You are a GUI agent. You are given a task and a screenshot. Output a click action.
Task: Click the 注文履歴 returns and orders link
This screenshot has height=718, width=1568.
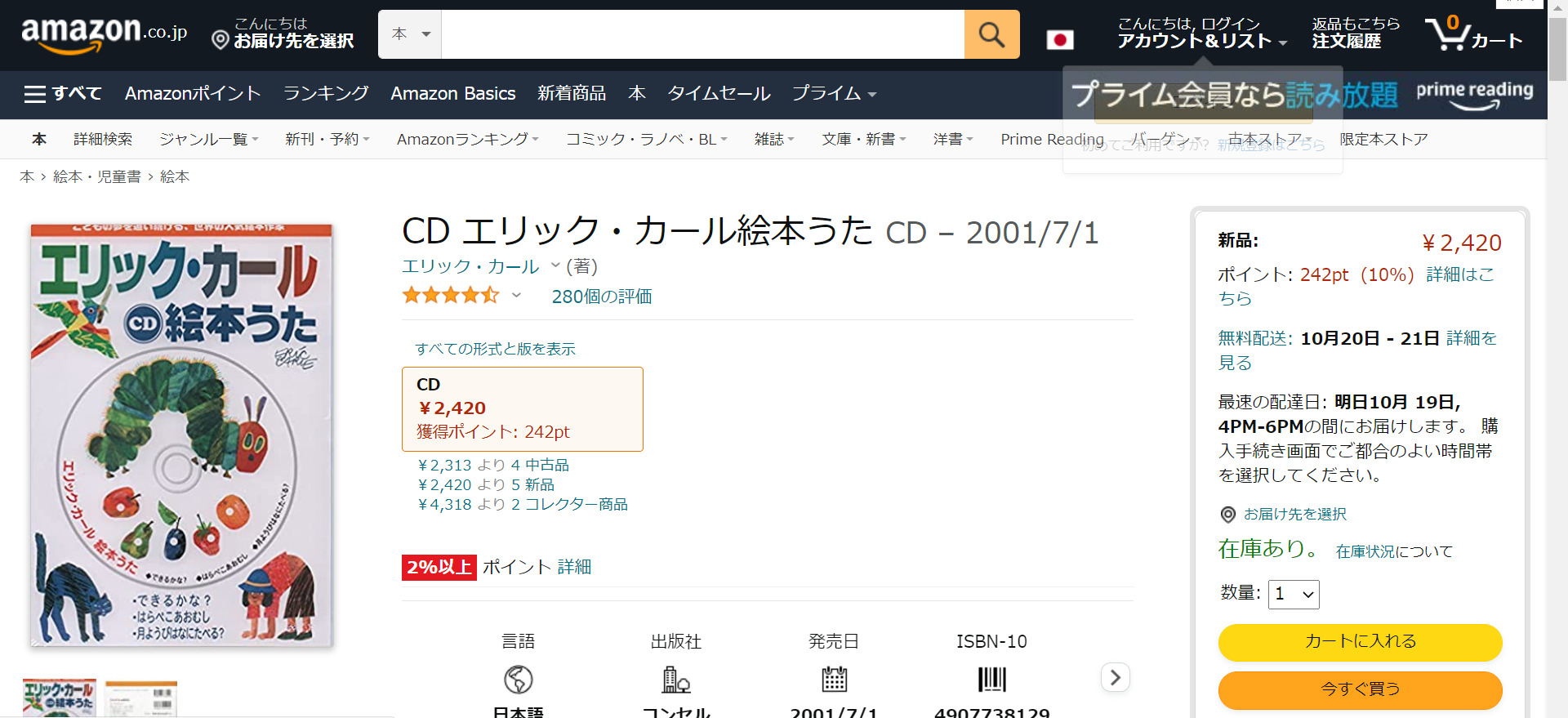coord(1356,34)
